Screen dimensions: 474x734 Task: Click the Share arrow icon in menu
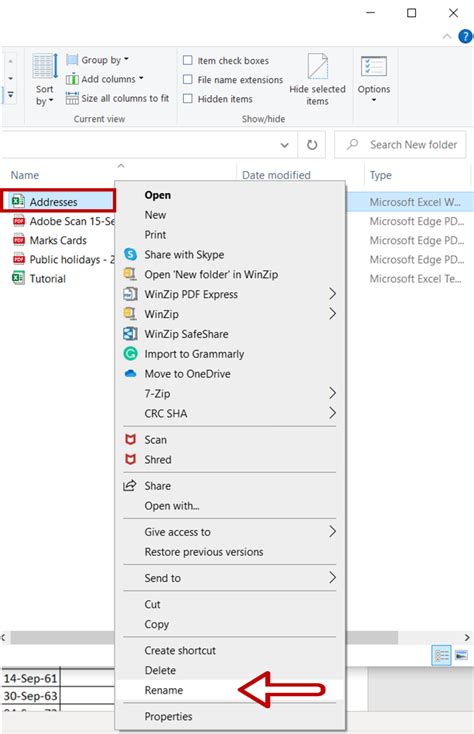[x=130, y=485]
